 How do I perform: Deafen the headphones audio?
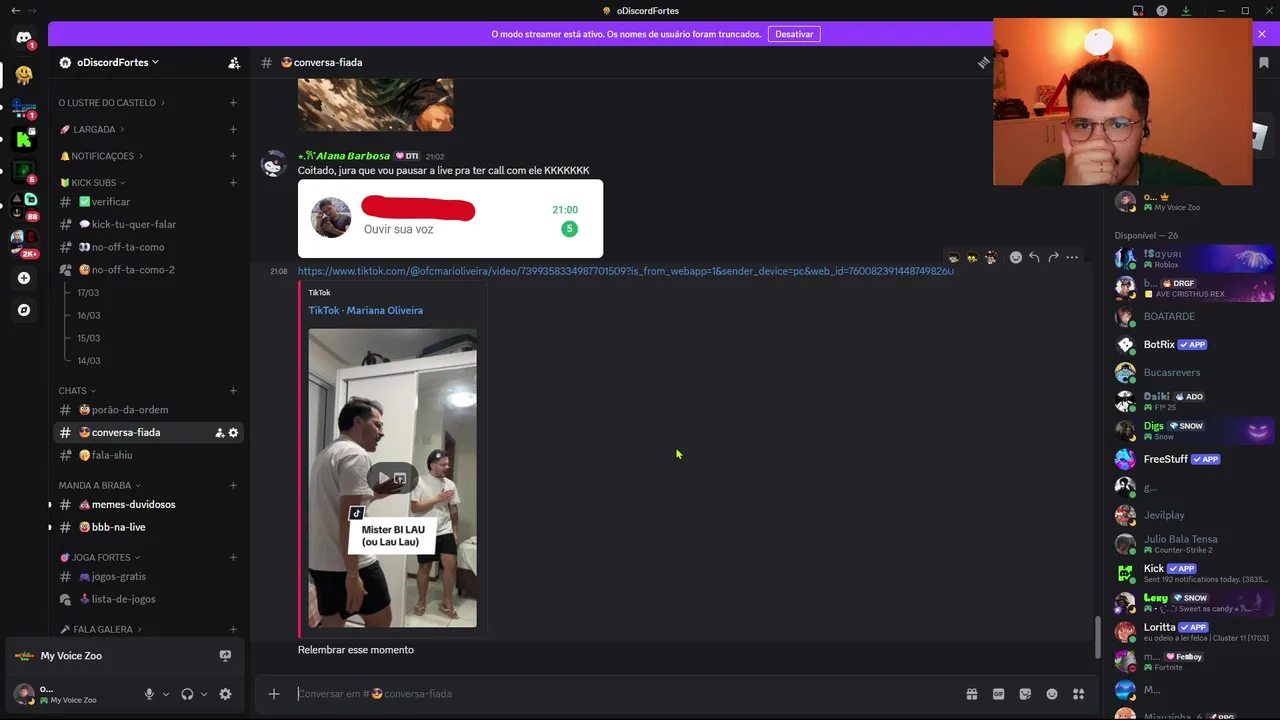tap(187, 694)
